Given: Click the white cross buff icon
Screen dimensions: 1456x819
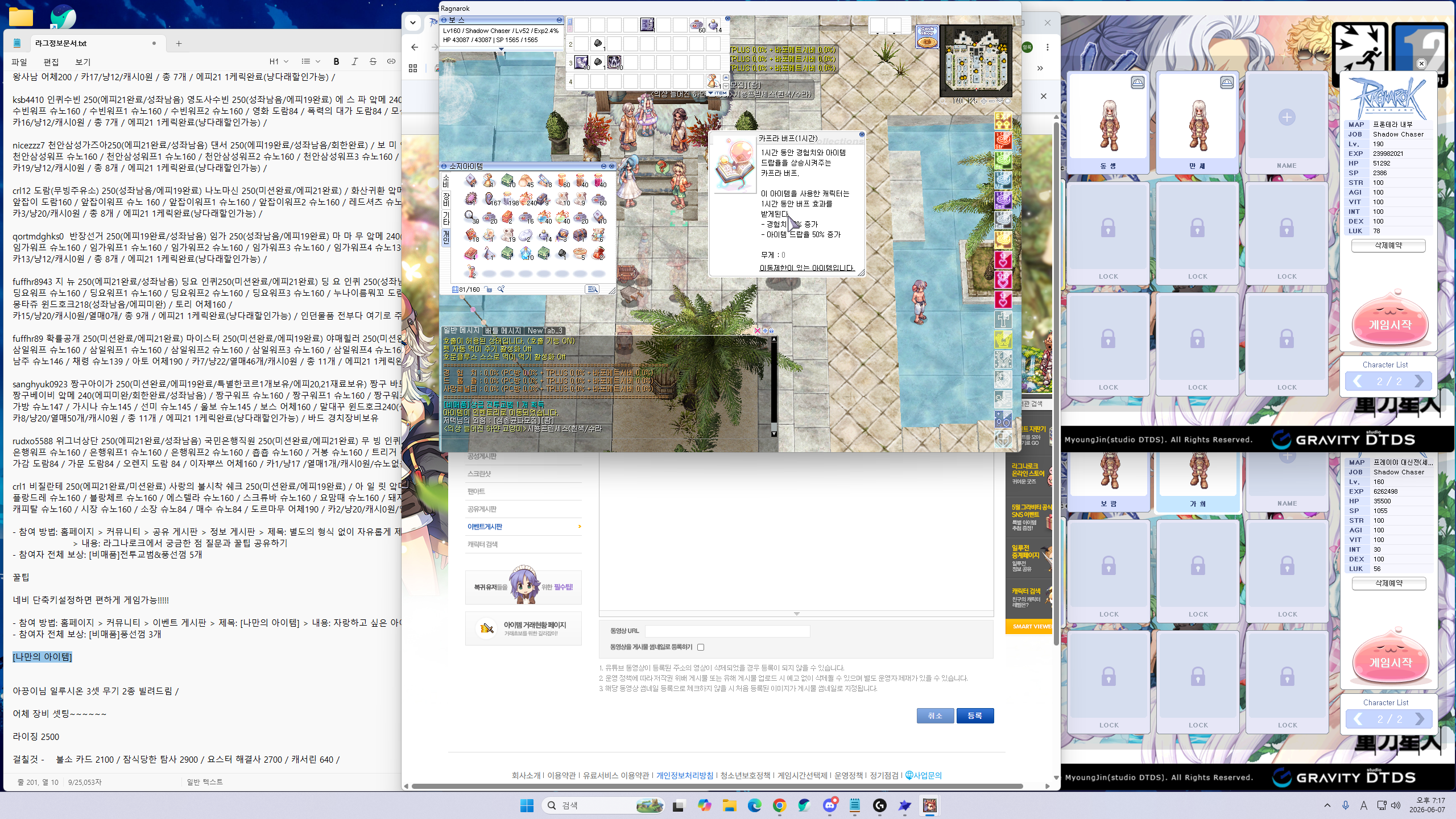Looking at the screenshot, I should (x=1003, y=320).
